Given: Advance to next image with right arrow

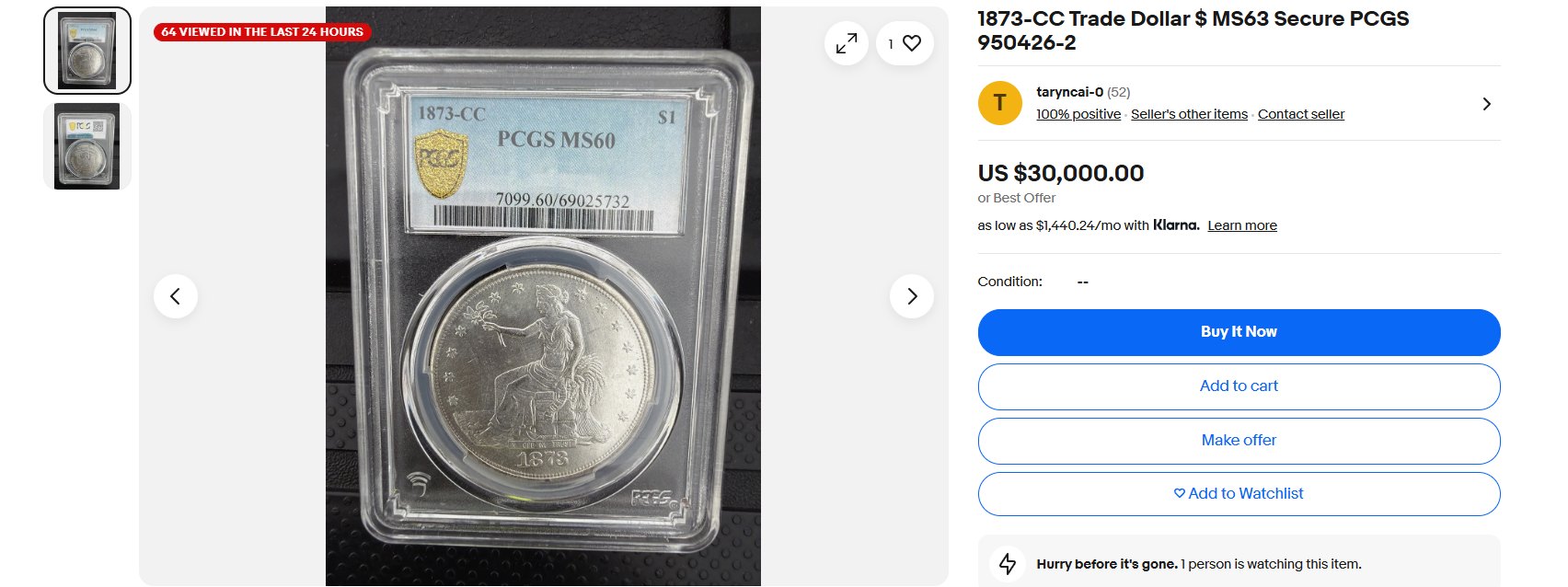Looking at the screenshot, I should (912, 296).
